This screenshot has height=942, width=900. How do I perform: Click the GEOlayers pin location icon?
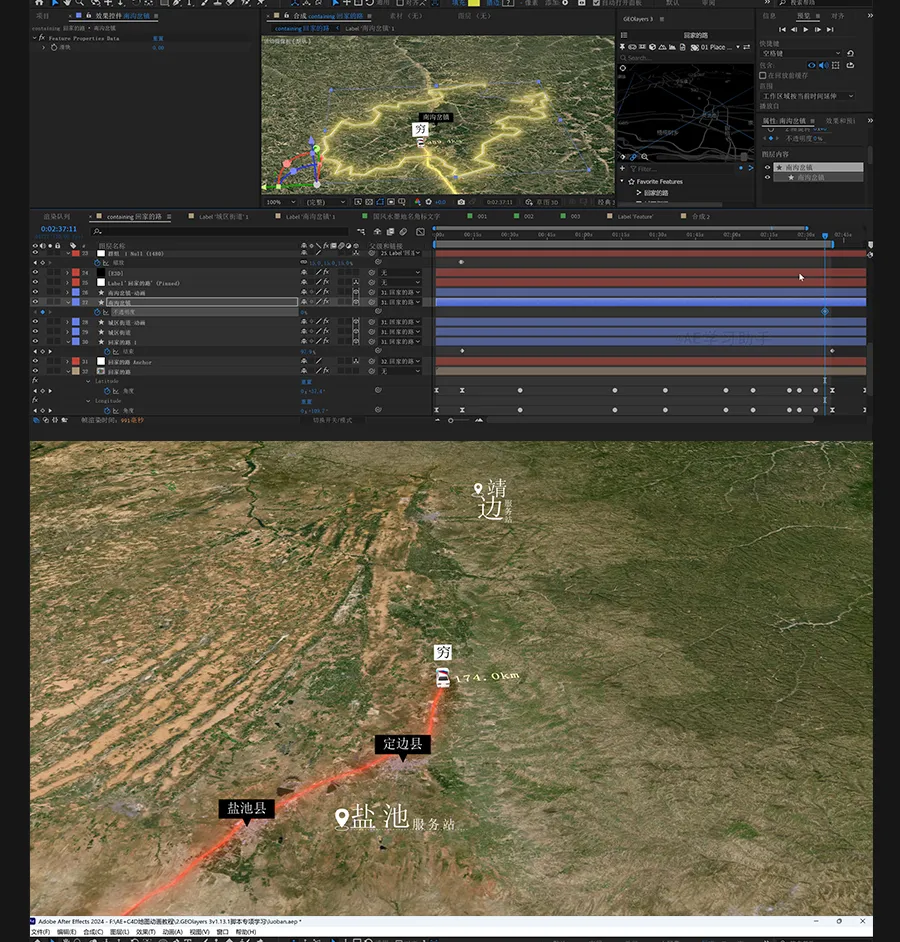(622, 47)
